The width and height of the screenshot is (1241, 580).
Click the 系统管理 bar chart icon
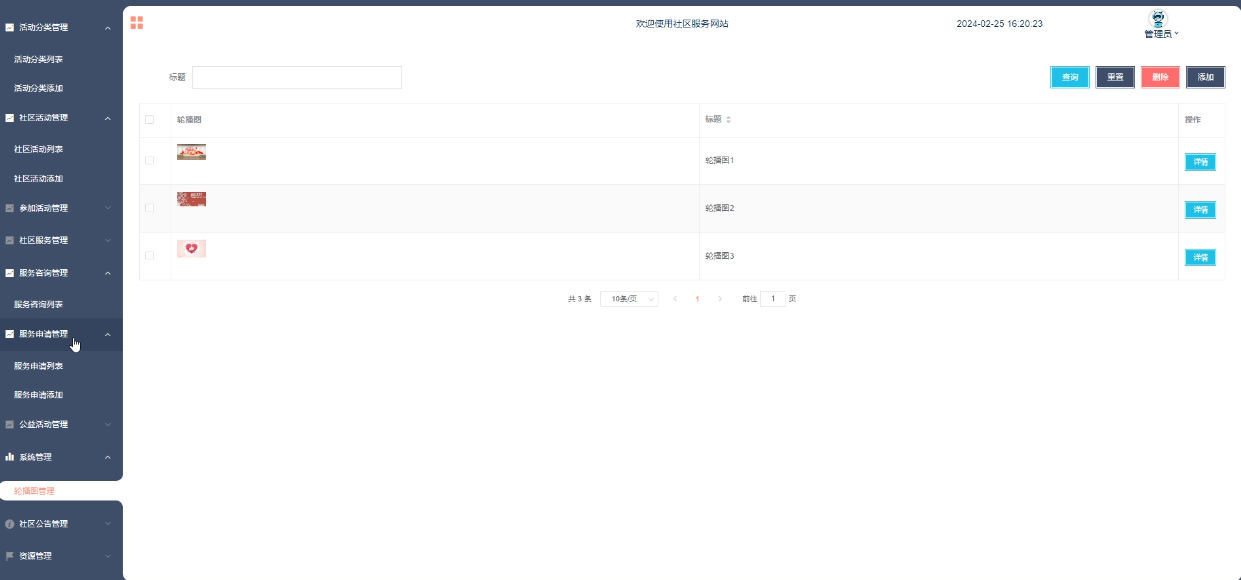10,457
